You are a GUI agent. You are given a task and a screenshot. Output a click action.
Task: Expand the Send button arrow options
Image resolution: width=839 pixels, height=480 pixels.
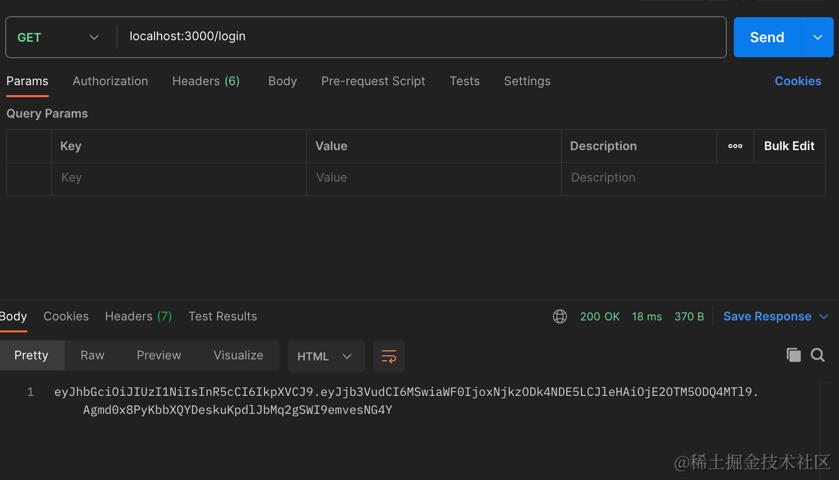817,37
